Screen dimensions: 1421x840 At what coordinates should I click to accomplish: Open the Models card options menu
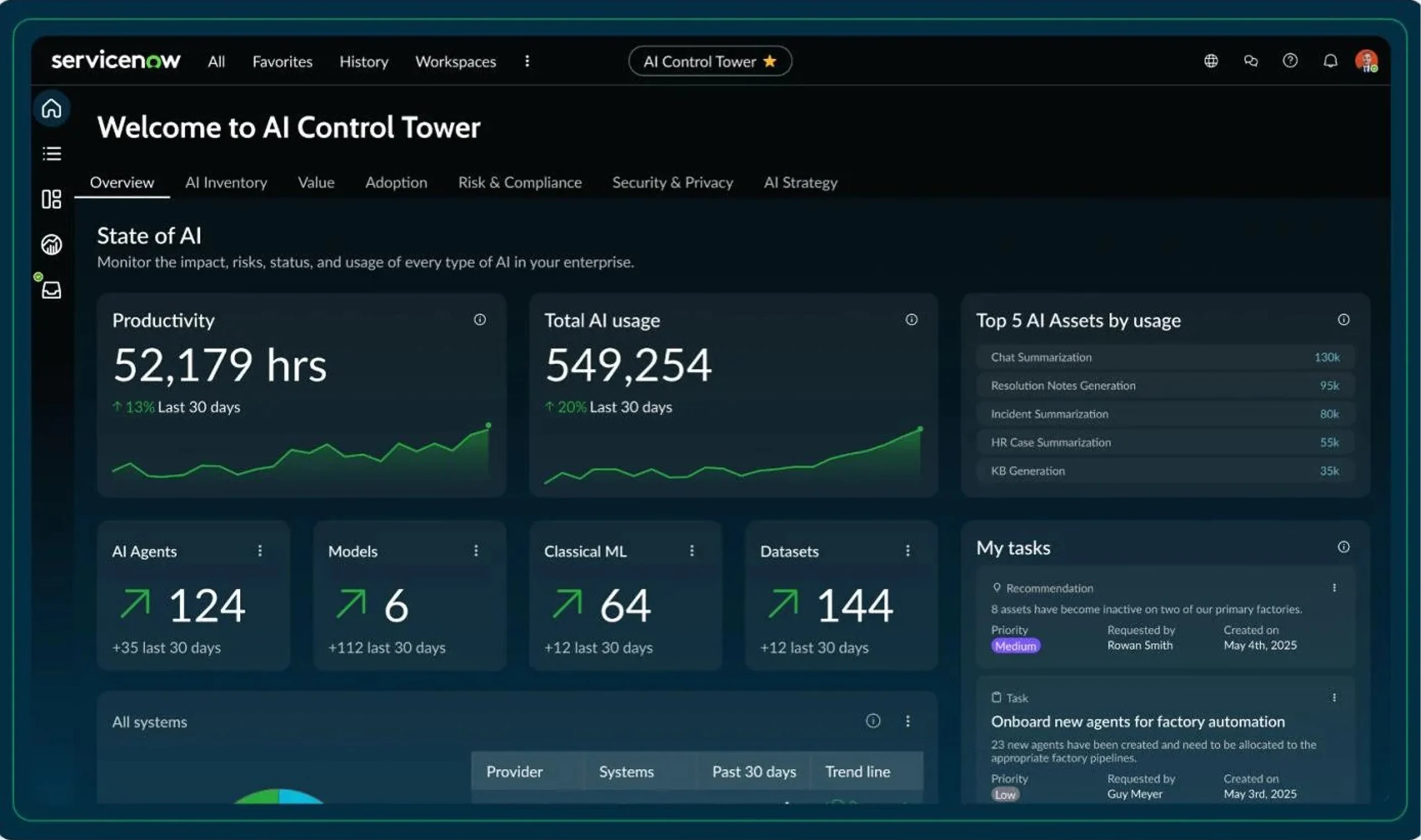point(476,551)
